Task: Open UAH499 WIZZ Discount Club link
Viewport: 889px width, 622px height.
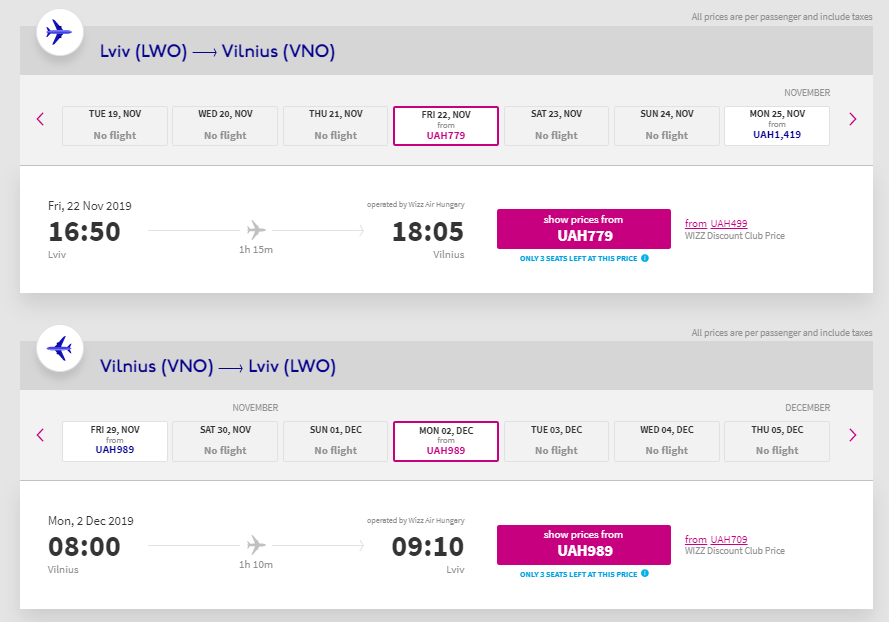Action: pyautogui.click(x=728, y=224)
